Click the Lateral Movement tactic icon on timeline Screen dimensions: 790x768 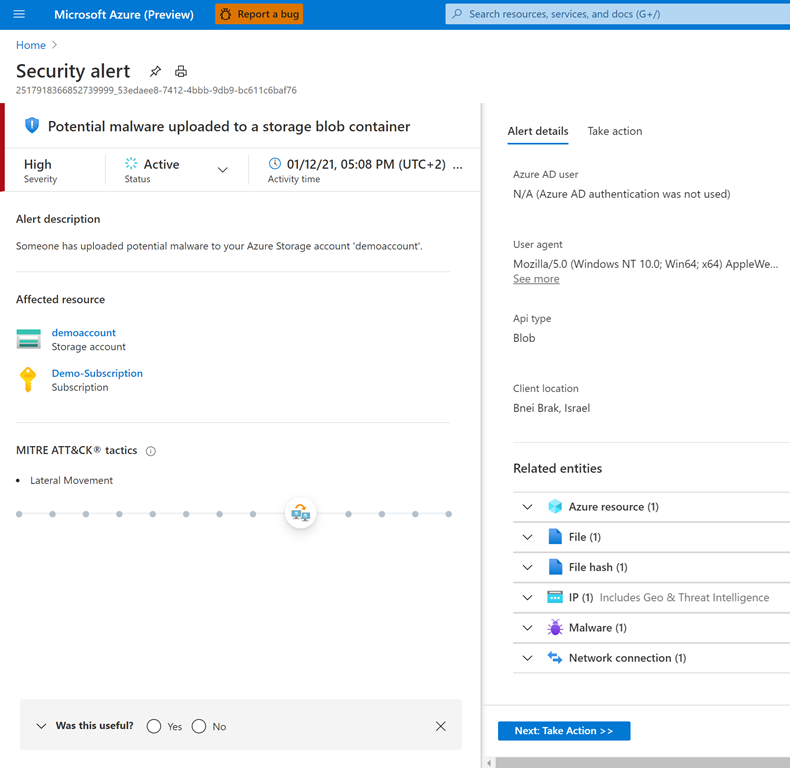[x=301, y=513]
